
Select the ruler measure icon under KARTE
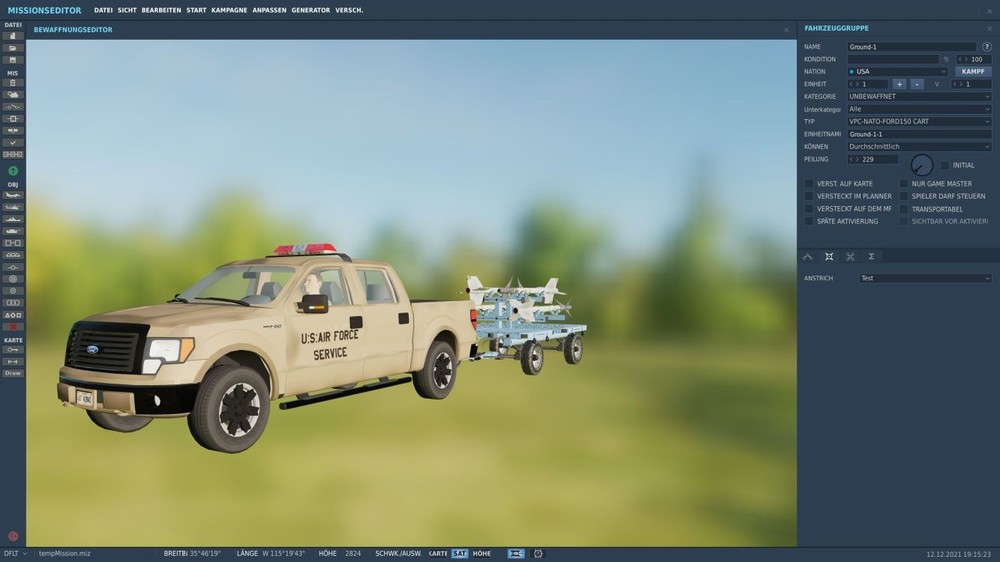(13, 362)
